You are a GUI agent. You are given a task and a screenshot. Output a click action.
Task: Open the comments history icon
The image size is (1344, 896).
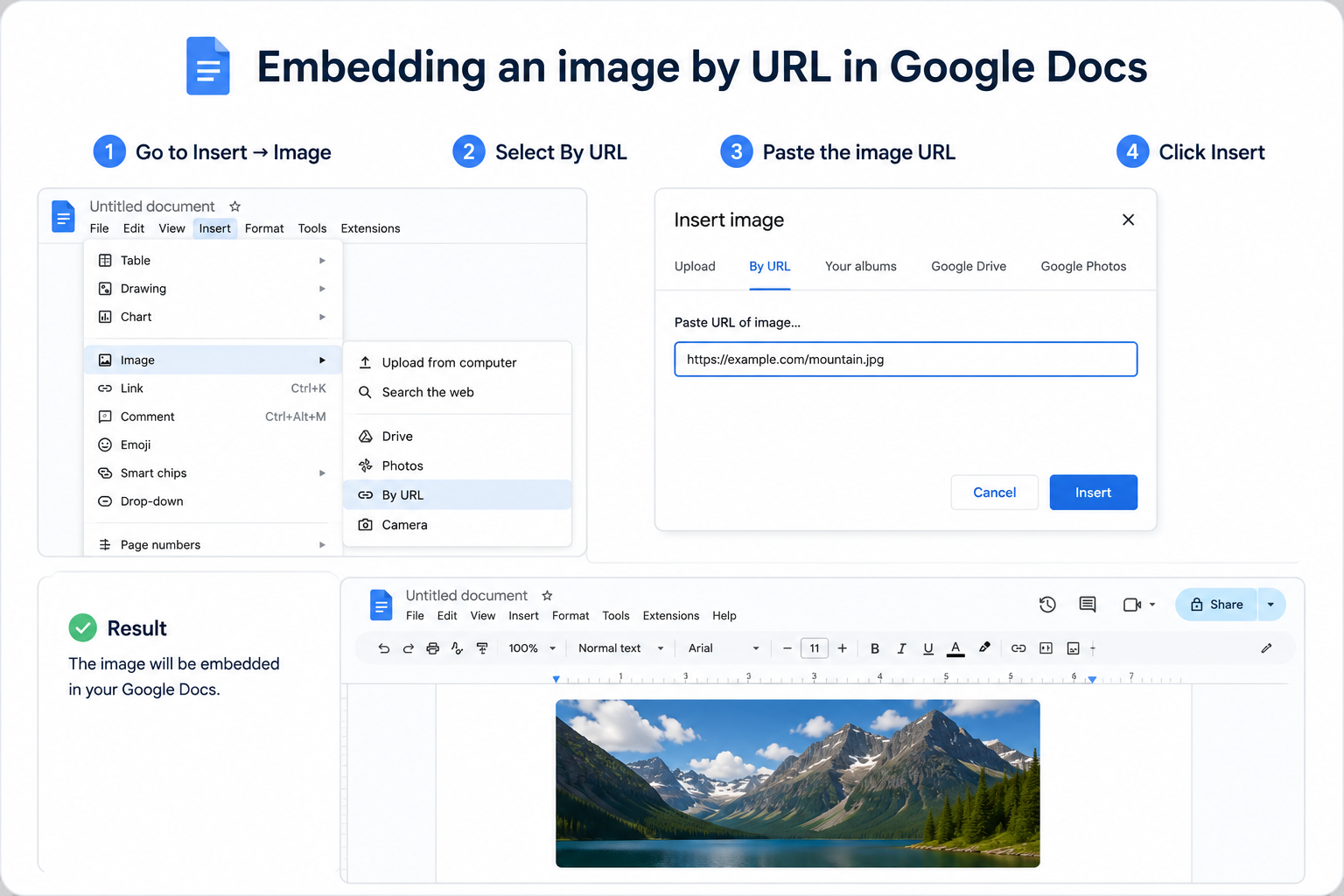tap(1088, 605)
